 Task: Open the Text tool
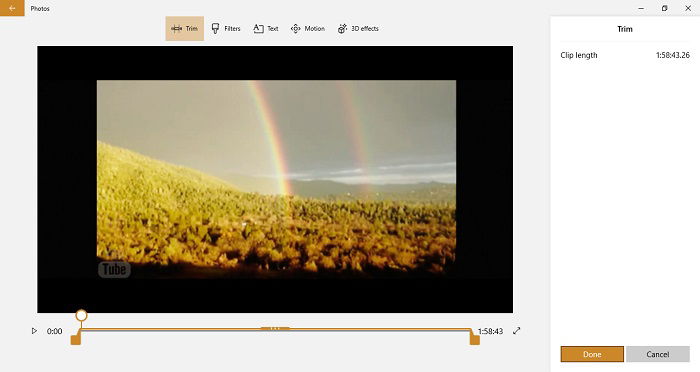(x=266, y=29)
